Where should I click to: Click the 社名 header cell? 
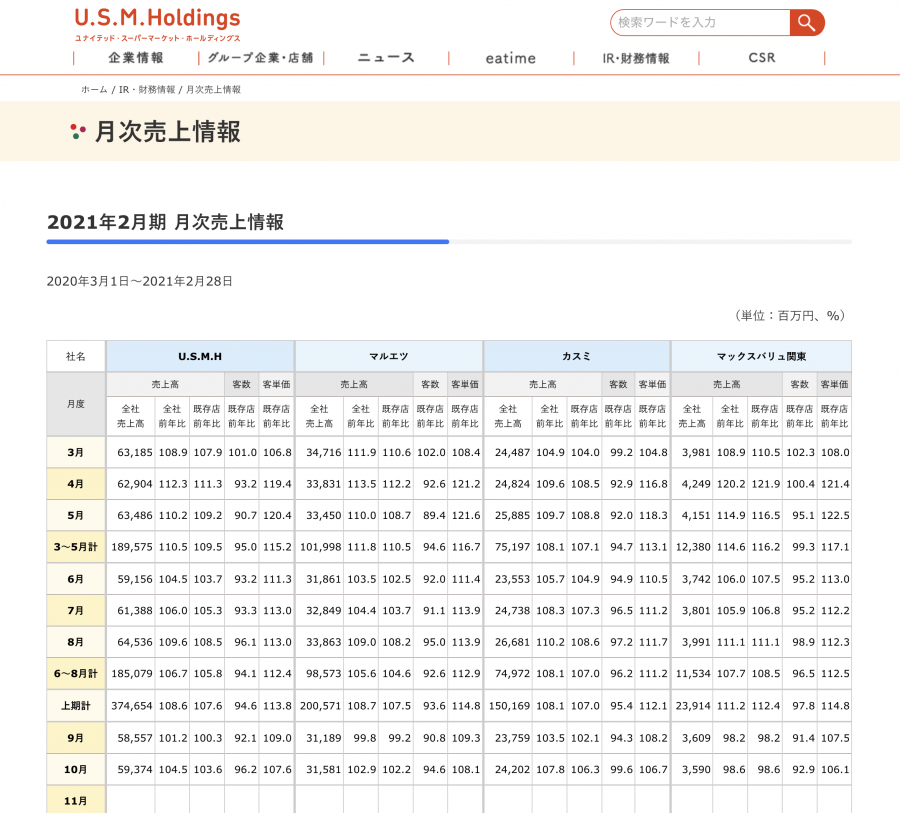(x=76, y=356)
